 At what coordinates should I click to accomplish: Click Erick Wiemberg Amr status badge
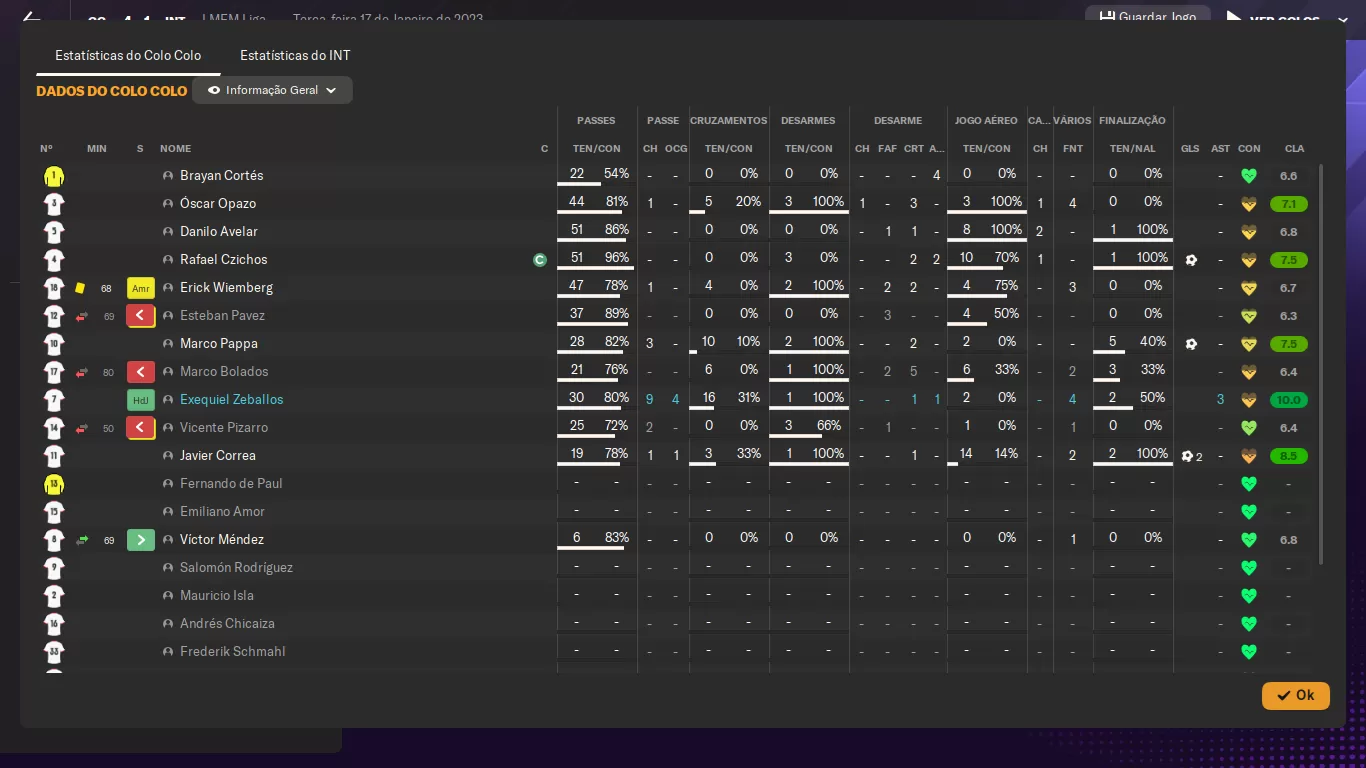pos(141,288)
